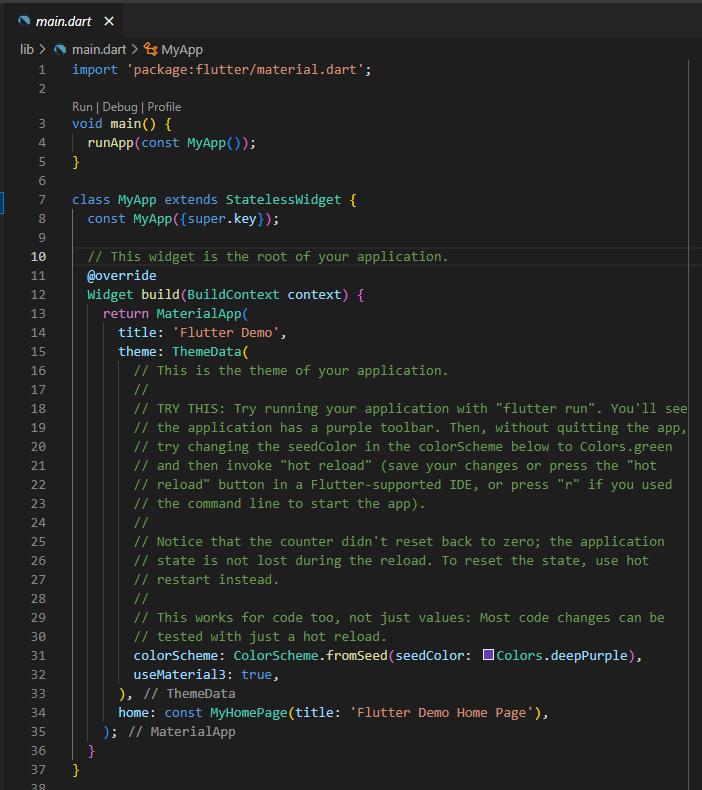Viewport: 702px width, 790px height.
Task: Click the 'Flutter Demo' title string
Action: pyautogui.click(x=226, y=333)
